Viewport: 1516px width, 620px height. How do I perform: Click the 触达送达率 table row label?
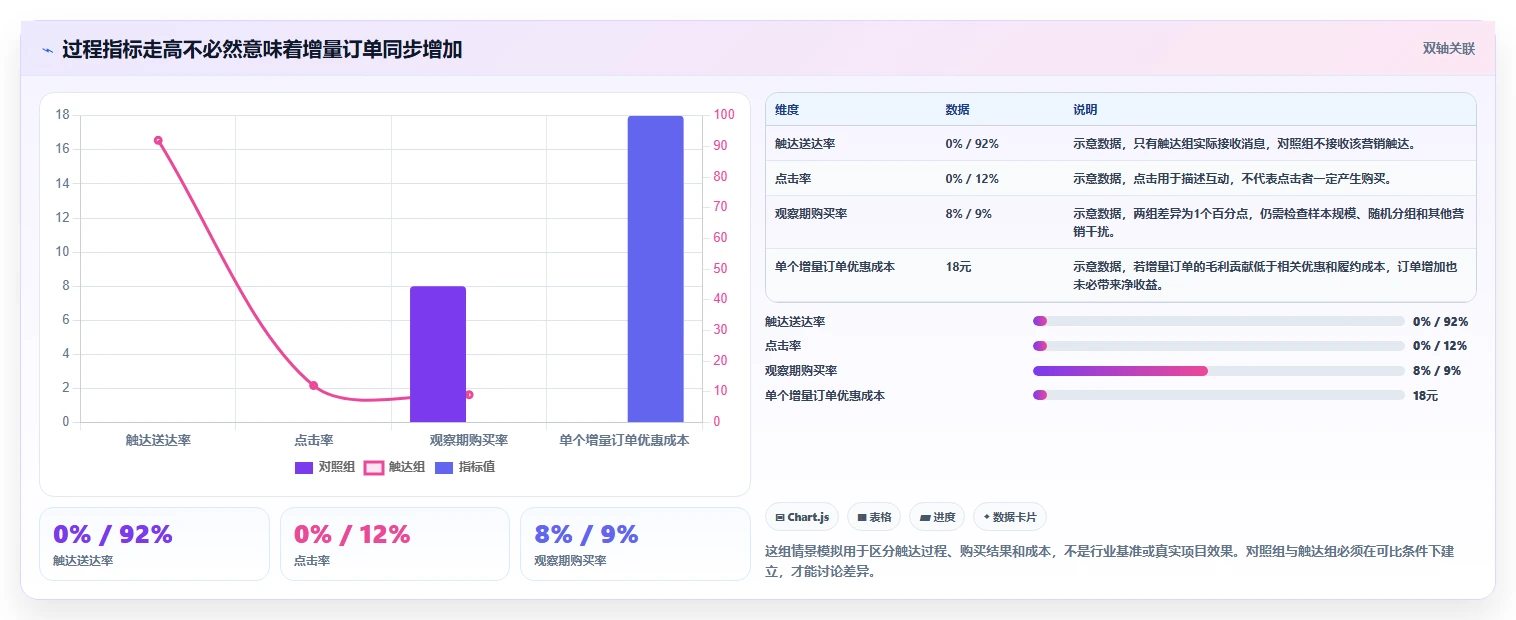coord(805,144)
